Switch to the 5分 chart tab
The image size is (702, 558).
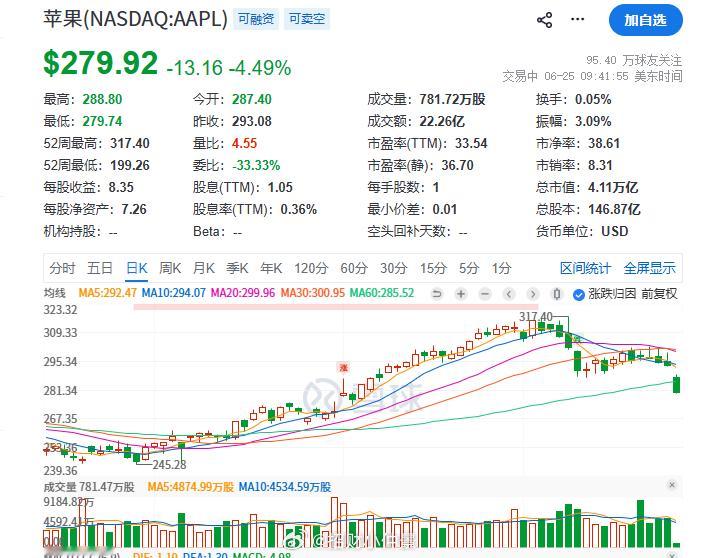coord(469,268)
